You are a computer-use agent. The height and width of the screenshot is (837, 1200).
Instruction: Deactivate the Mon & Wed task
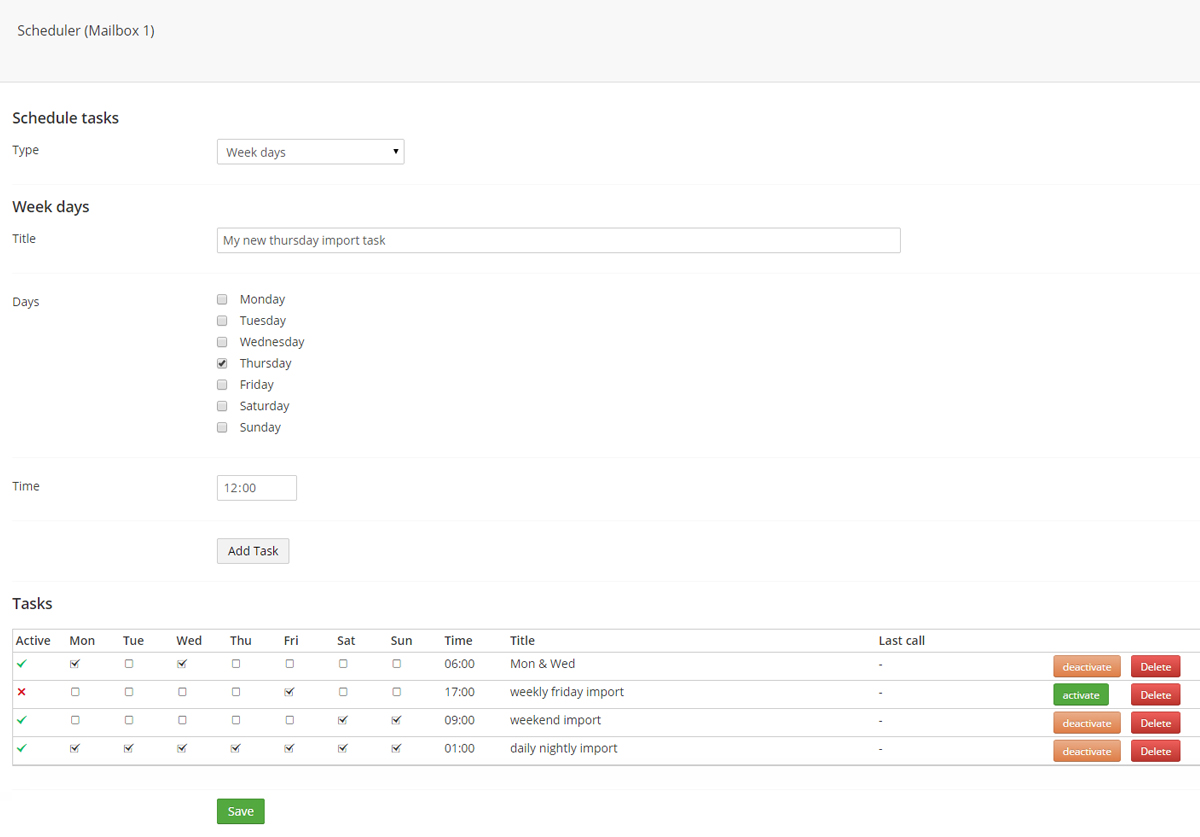(1087, 667)
